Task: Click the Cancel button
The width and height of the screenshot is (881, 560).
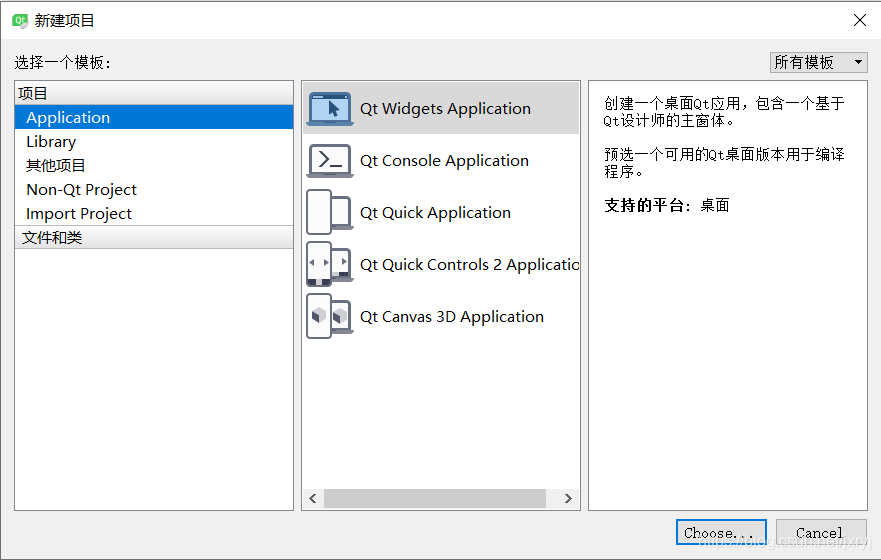Action: point(820,532)
